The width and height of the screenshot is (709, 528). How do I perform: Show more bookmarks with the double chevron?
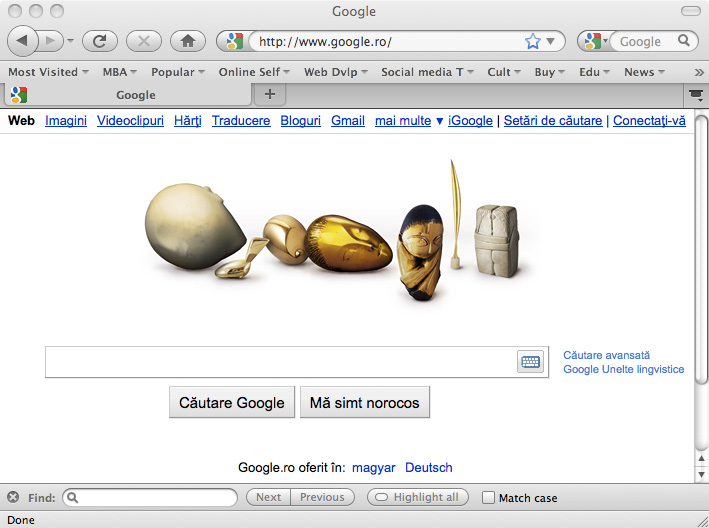click(x=699, y=72)
